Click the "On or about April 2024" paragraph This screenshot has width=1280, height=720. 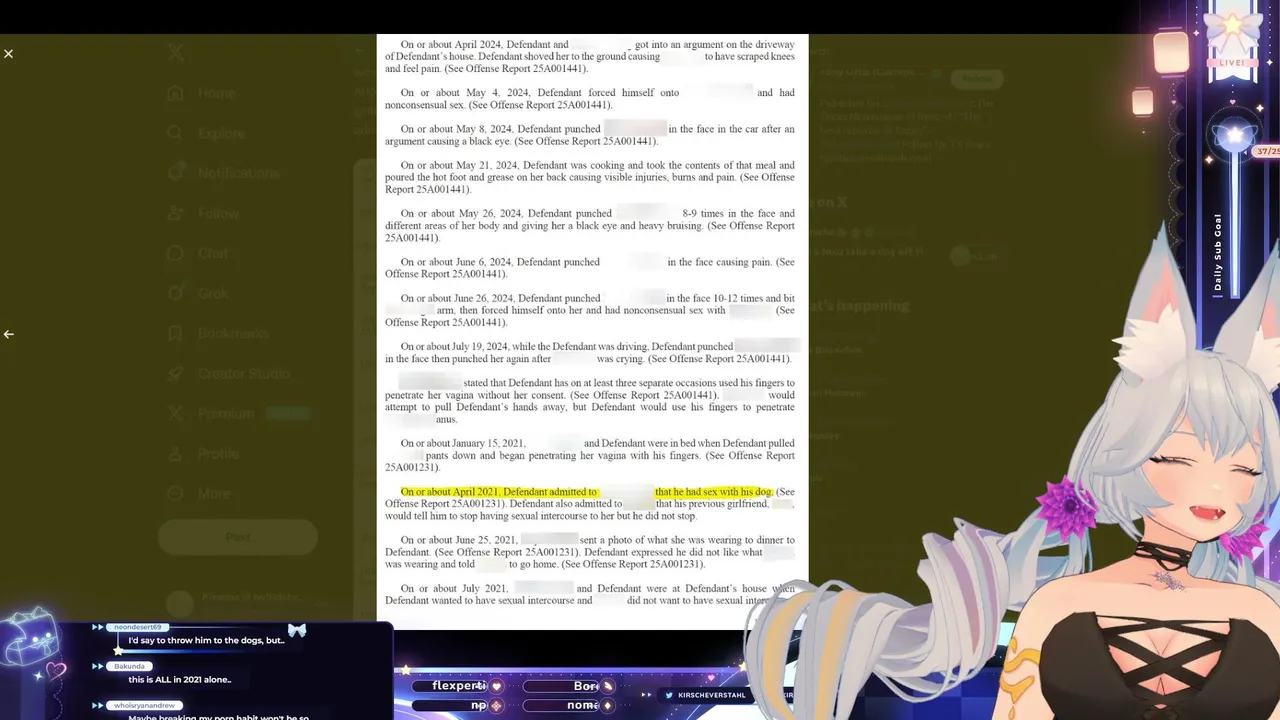click(590, 57)
